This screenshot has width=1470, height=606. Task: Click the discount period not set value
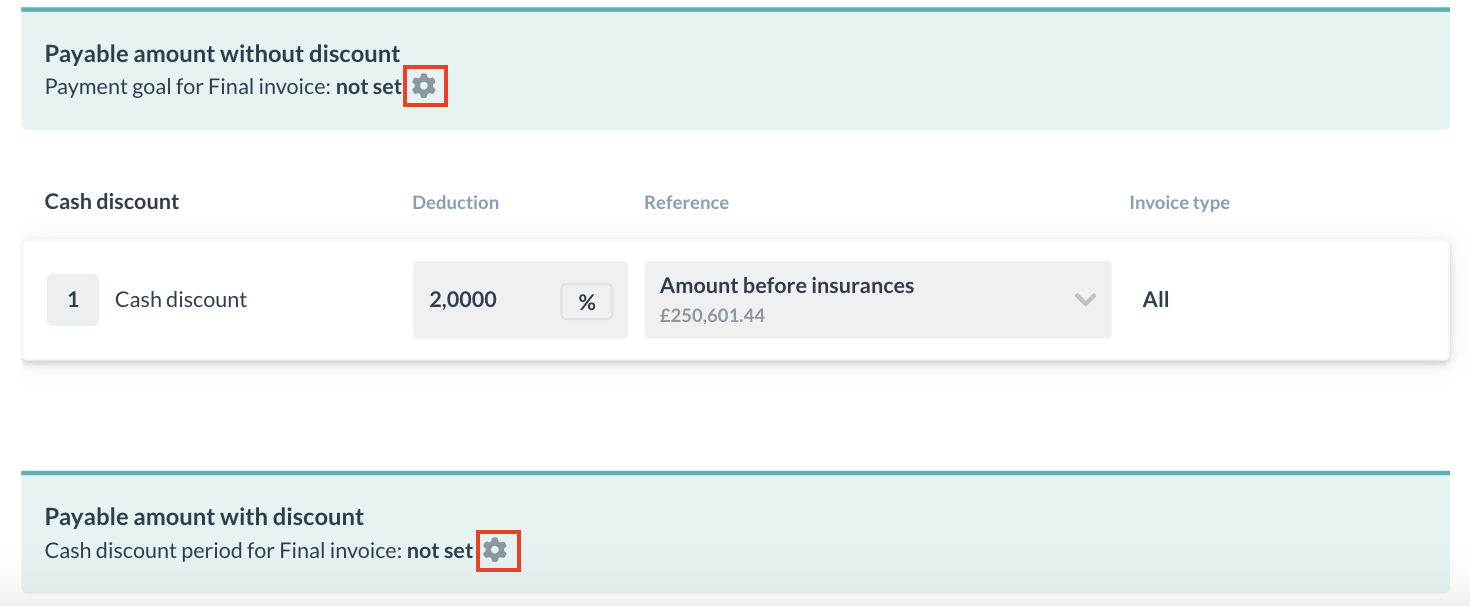click(x=440, y=551)
